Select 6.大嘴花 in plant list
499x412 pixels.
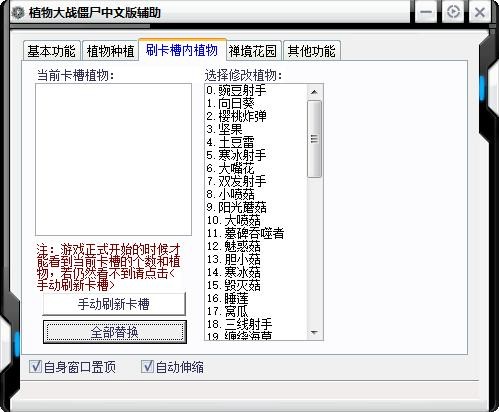click(256, 168)
